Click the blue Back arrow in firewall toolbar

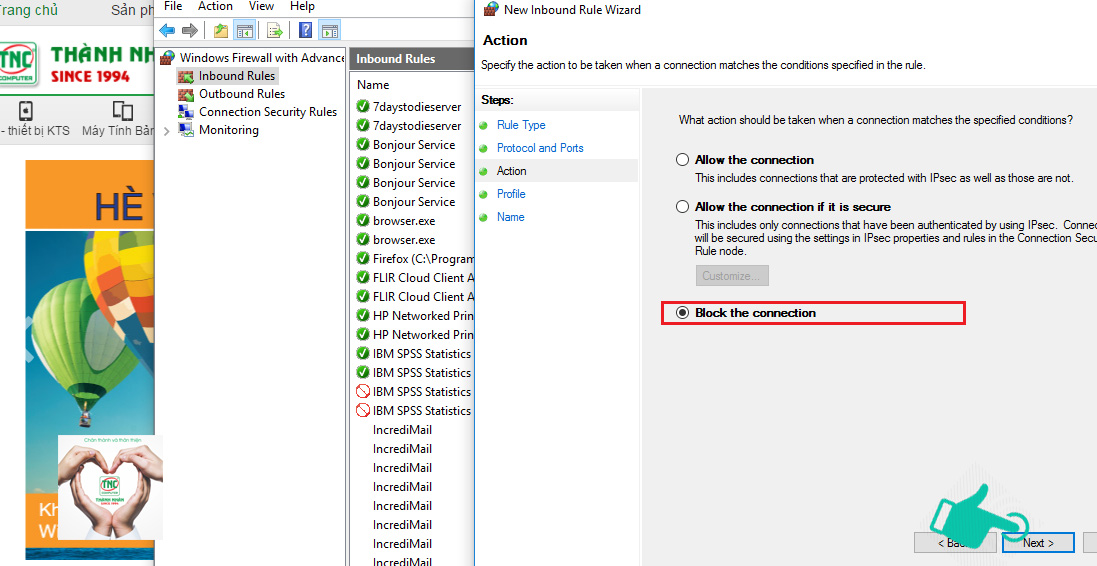pos(167,30)
